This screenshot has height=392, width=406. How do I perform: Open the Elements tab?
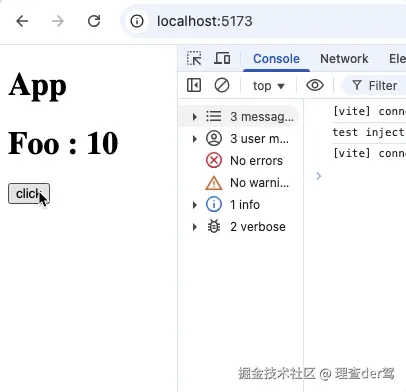point(397,59)
